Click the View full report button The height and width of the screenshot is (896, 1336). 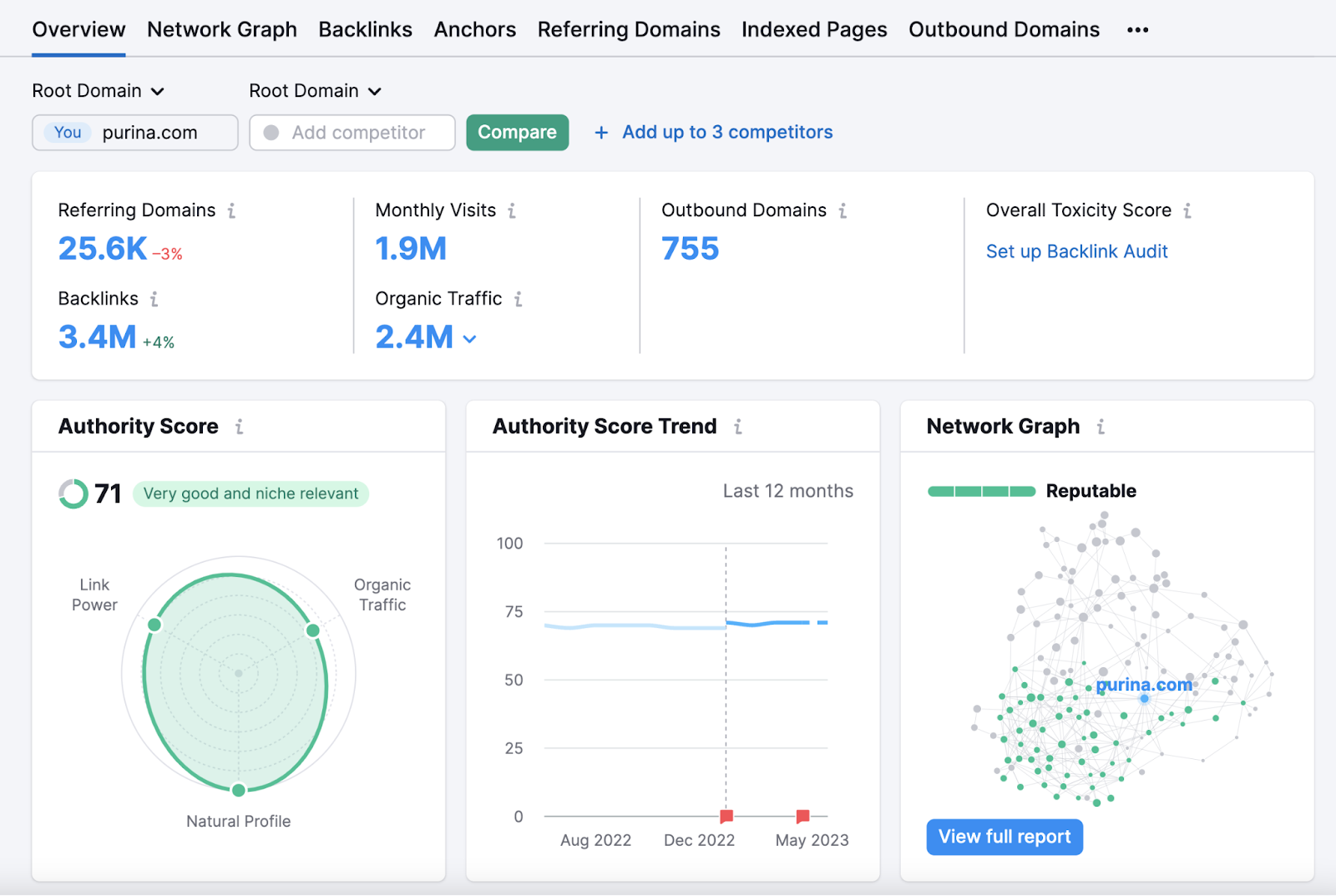point(1005,837)
